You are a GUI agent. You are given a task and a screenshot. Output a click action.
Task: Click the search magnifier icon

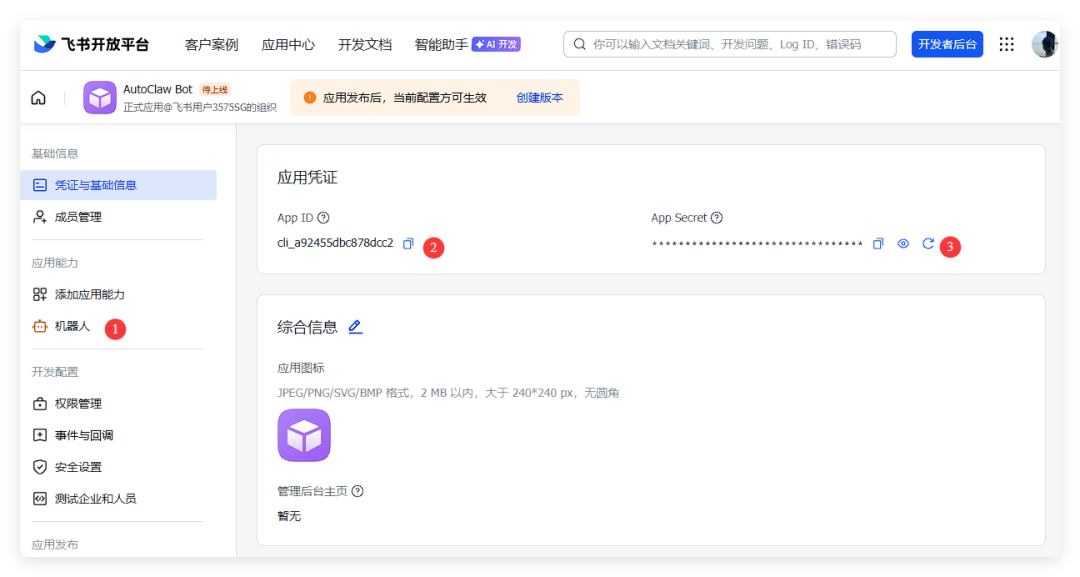pos(580,44)
